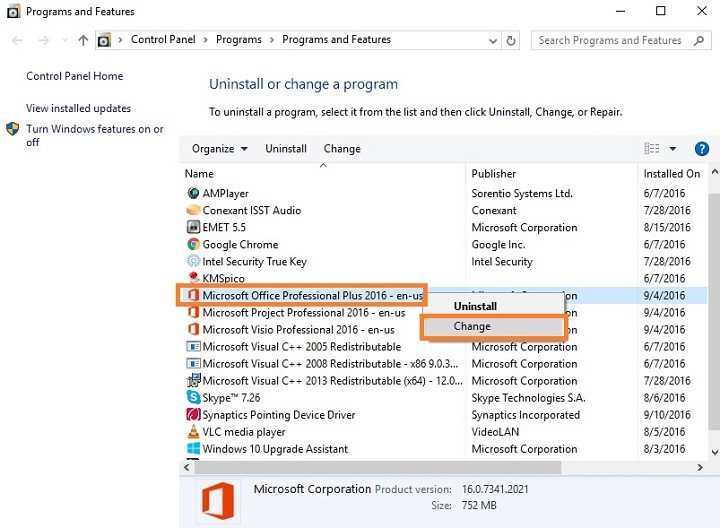720x528 pixels.
Task: Click Skype Technologies S.A. publisher cell
Action: pos(528,398)
